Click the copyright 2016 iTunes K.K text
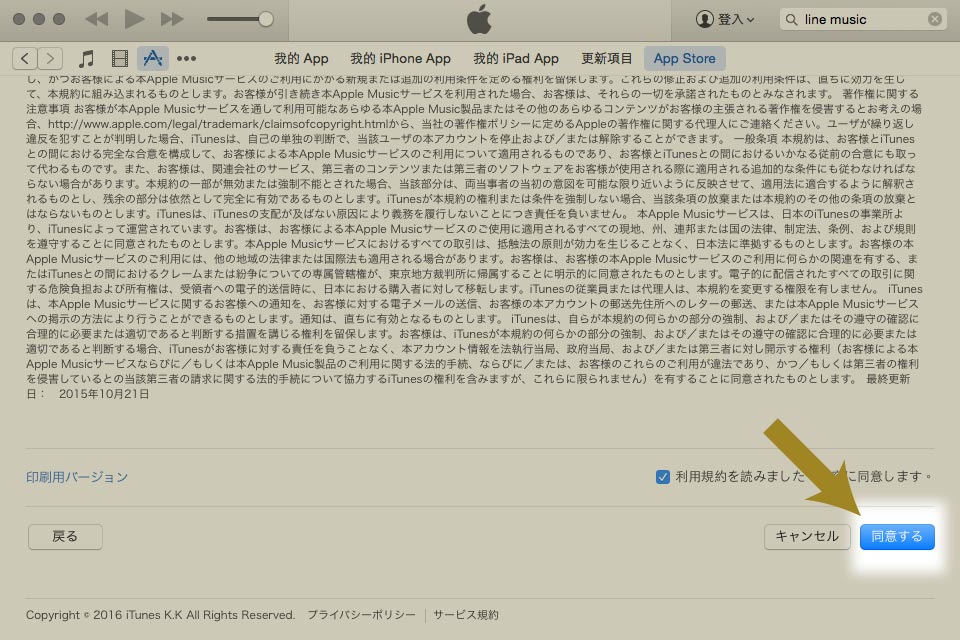 (x=160, y=615)
